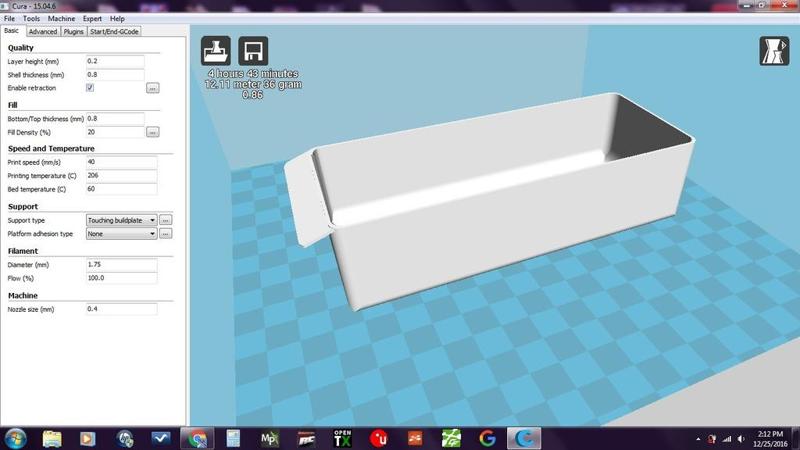The image size is (800, 450).
Task: Click the Fill Density input field
Action: 115,132
